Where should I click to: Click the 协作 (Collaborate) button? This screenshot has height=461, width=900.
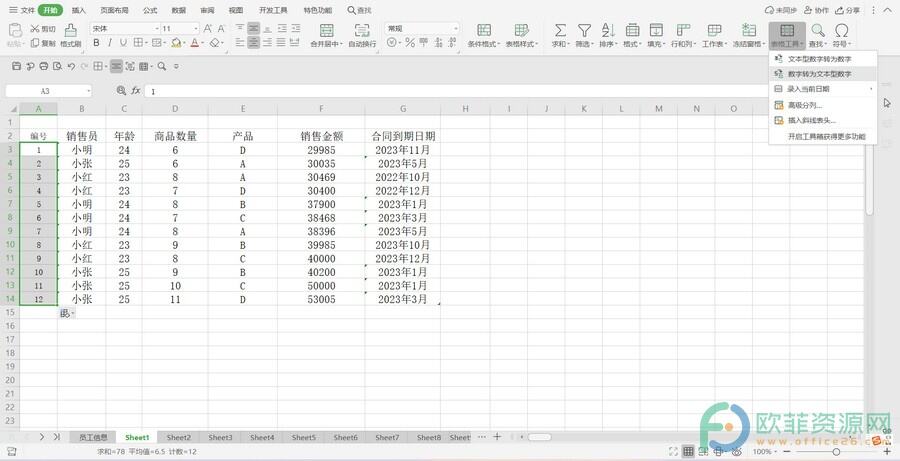(816, 10)
